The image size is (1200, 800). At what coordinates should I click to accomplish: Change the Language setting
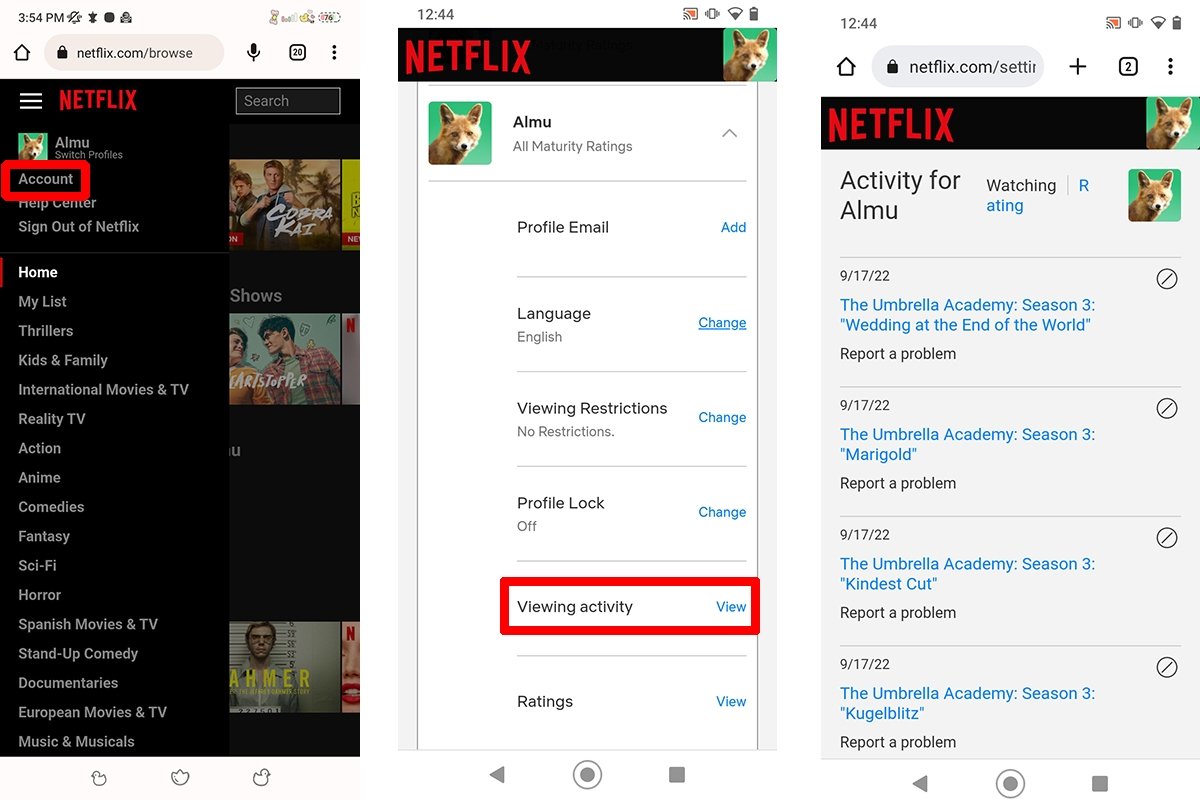[722, 323]
